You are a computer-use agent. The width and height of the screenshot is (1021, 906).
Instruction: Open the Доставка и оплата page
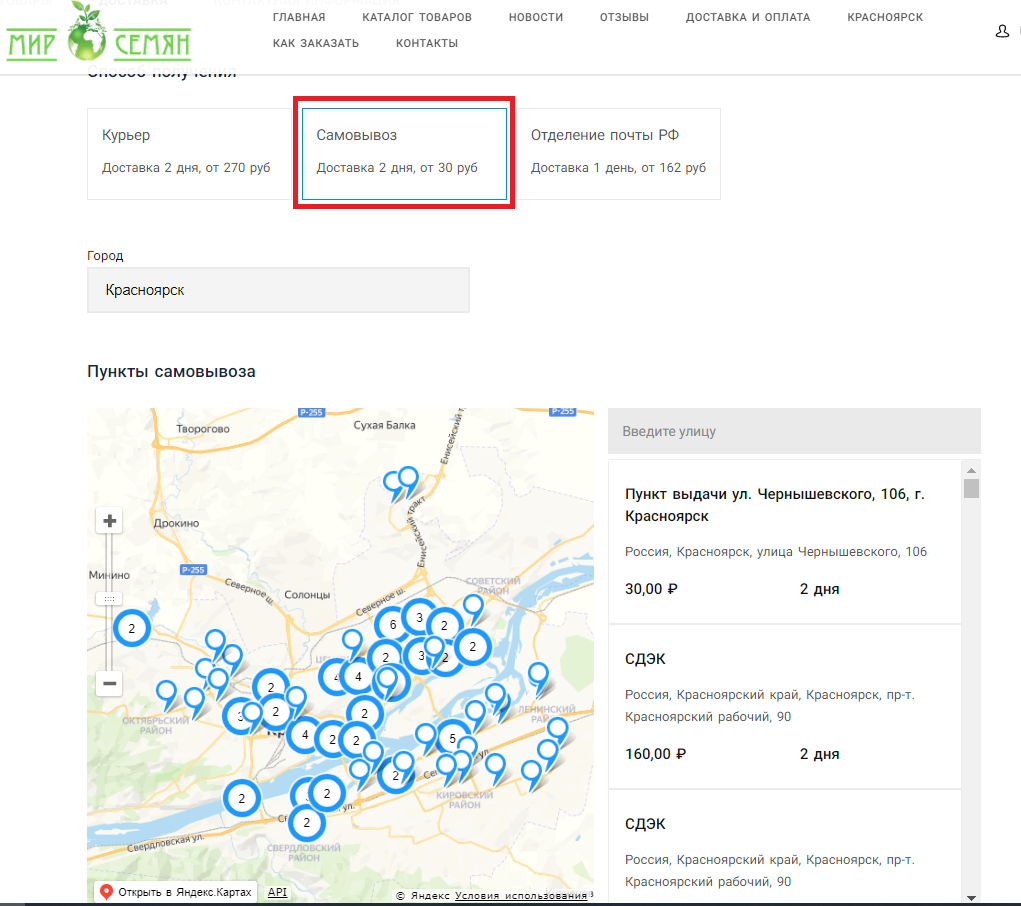(x=748, y=17)
